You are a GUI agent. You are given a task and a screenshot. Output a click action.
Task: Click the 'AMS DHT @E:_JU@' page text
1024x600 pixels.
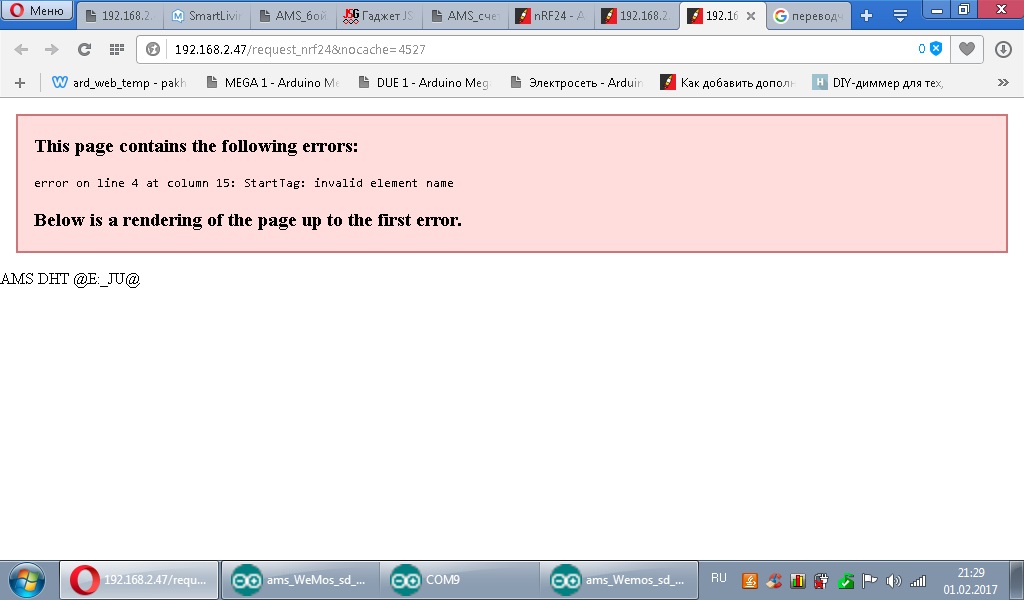(70, 279)
